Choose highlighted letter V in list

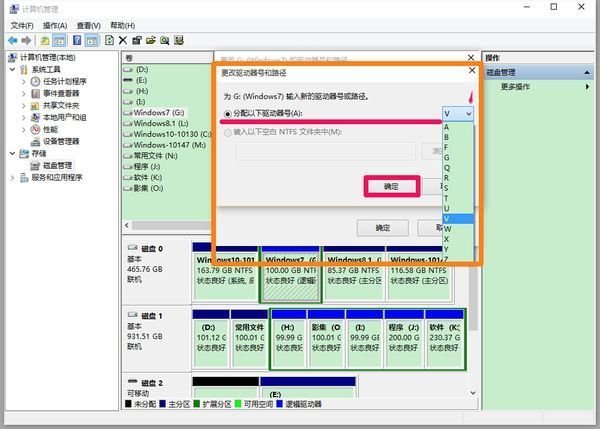click(458, 219)
